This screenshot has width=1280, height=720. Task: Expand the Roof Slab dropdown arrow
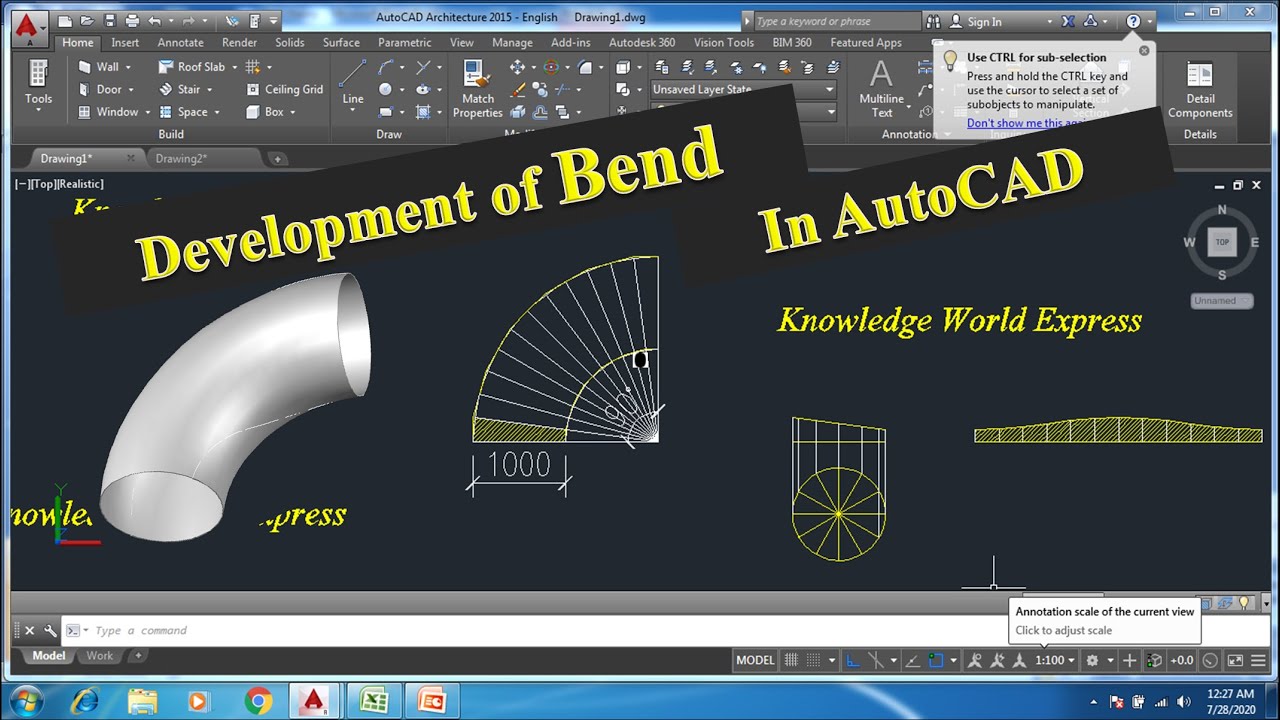pos(235,67)
